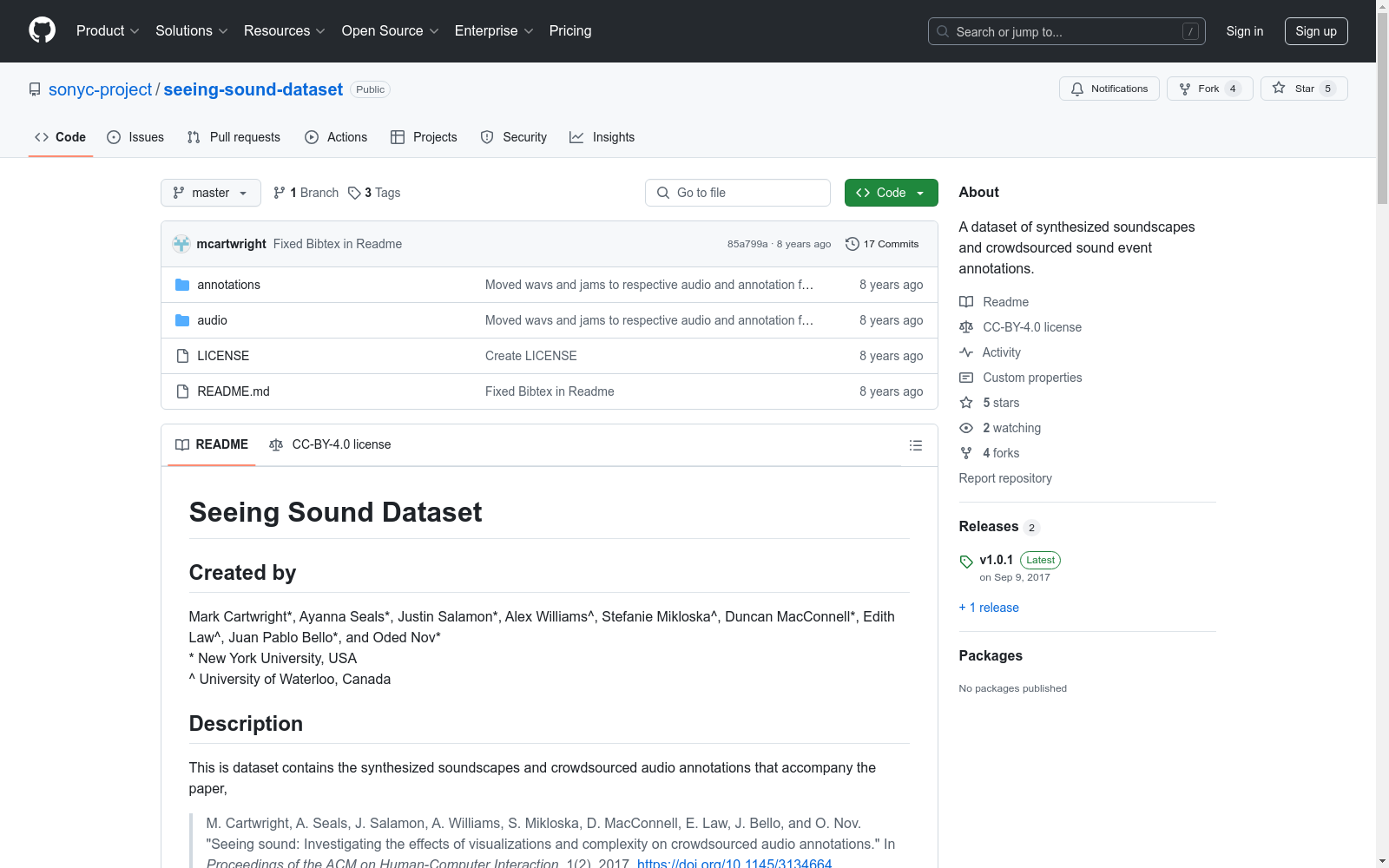
Task: Click the Sign up button
Action: pos(1316,31)
